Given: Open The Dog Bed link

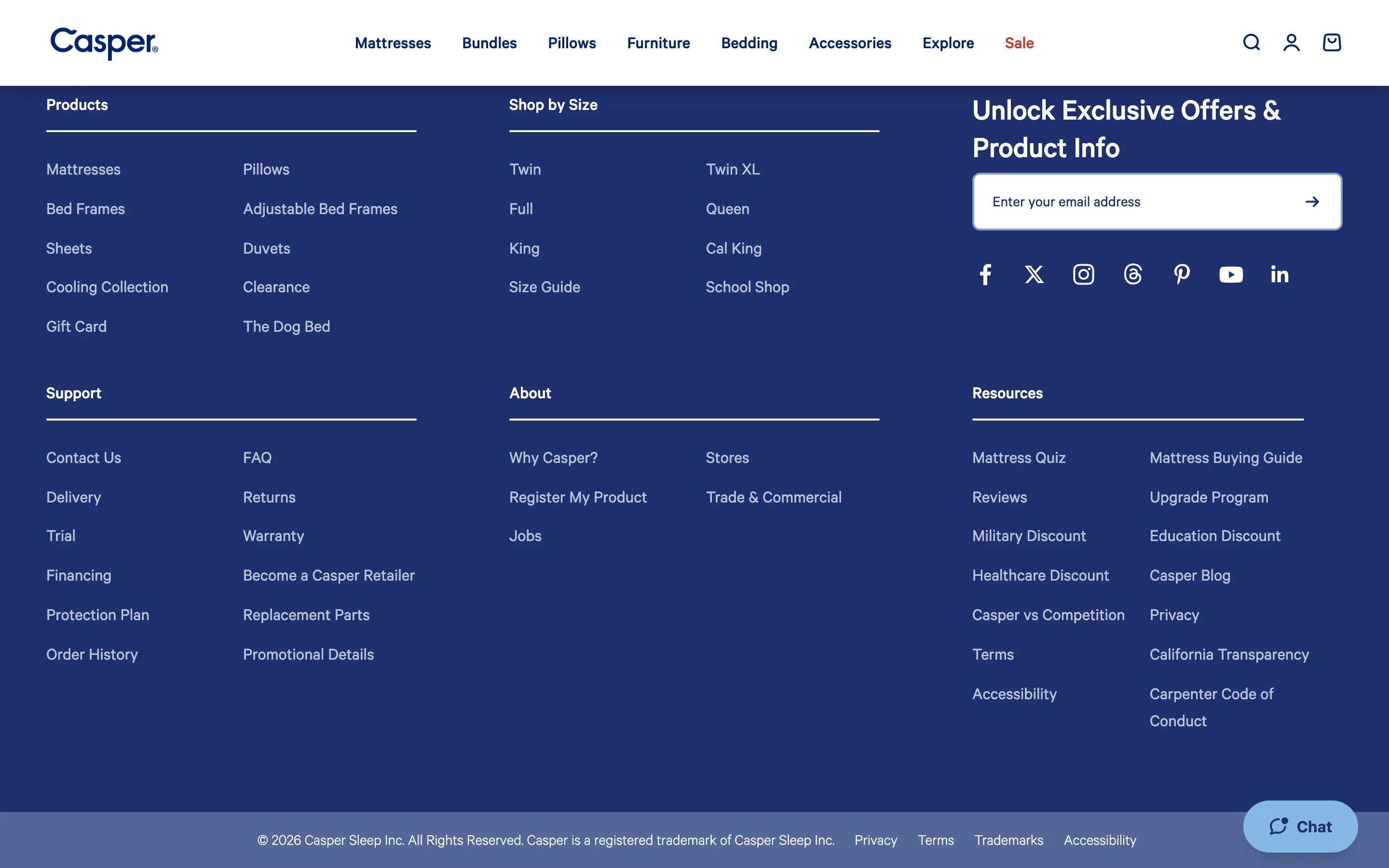Looking at the screenshot, I should click(x=286, y=326).
